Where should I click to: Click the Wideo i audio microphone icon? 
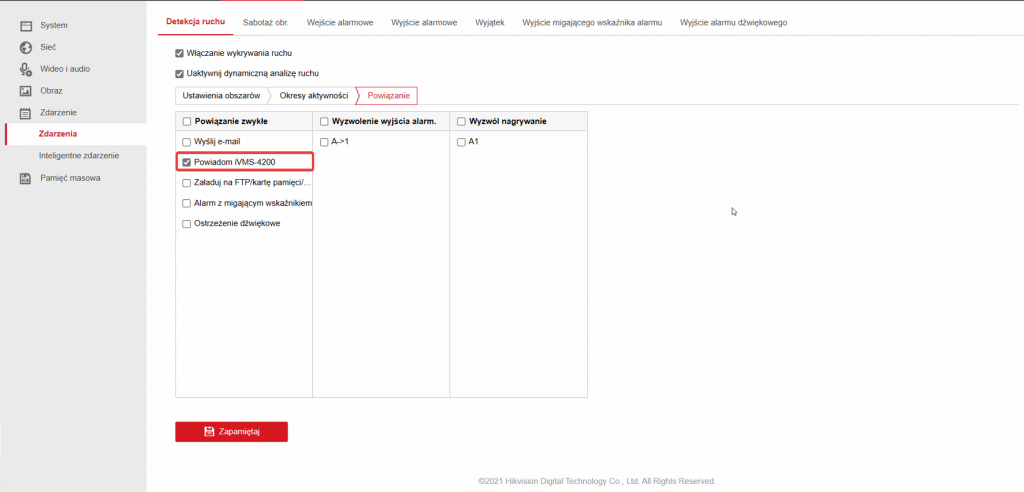26,69
